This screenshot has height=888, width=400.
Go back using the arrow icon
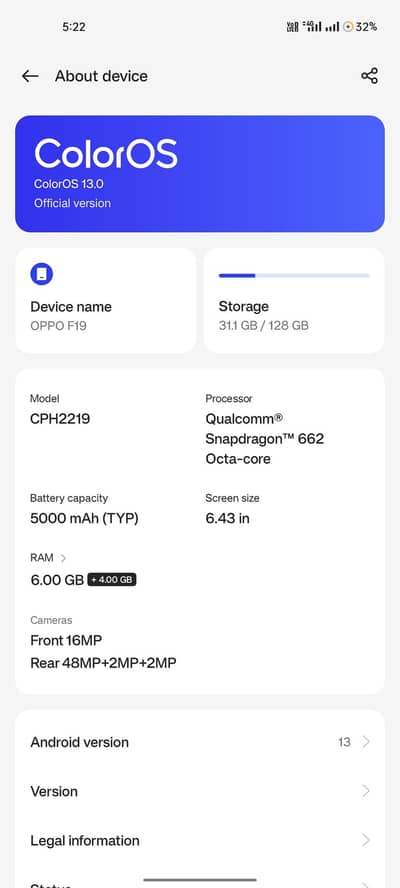point(30,76)
